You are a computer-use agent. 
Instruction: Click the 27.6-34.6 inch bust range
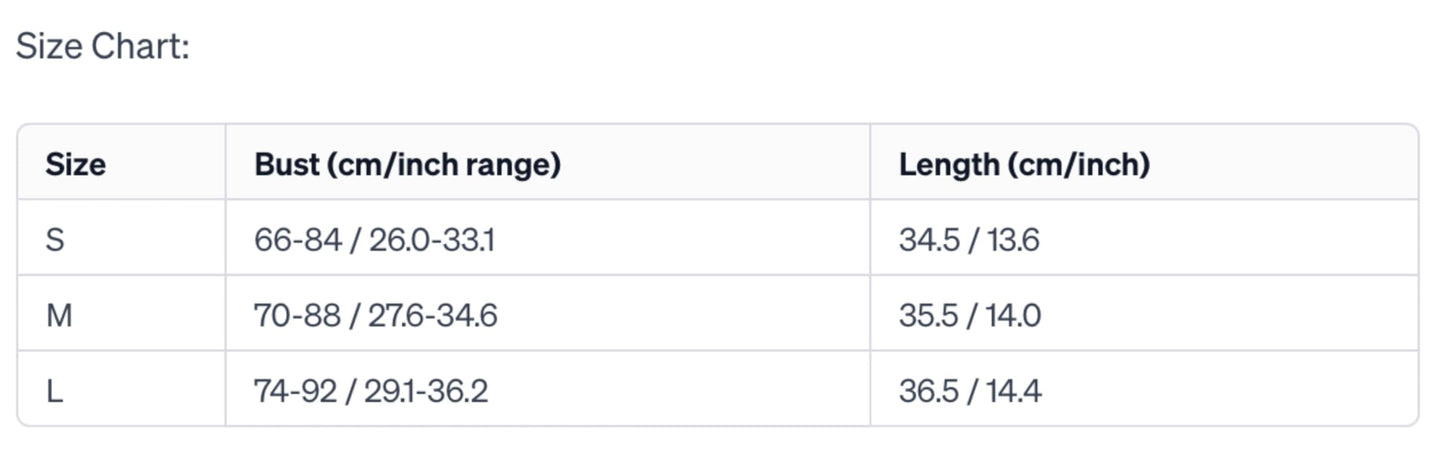tap(434, 316)
